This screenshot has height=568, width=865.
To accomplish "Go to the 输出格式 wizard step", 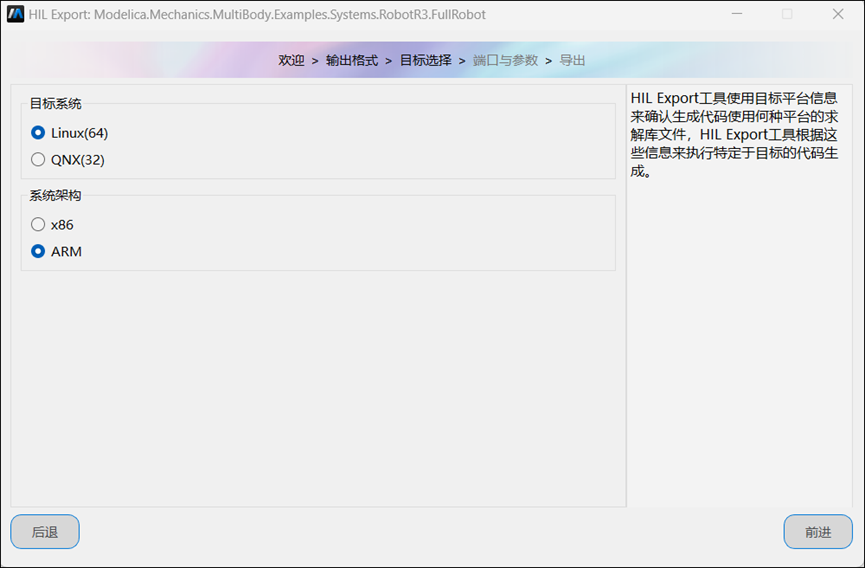I will pyautogui.click(x=352, y=60).
